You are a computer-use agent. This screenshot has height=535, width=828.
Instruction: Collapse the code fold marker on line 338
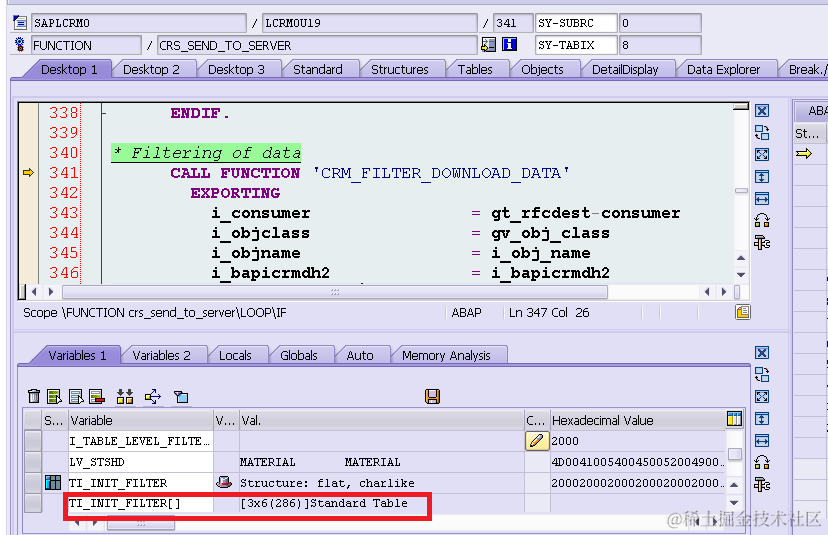tap(104, 113)
